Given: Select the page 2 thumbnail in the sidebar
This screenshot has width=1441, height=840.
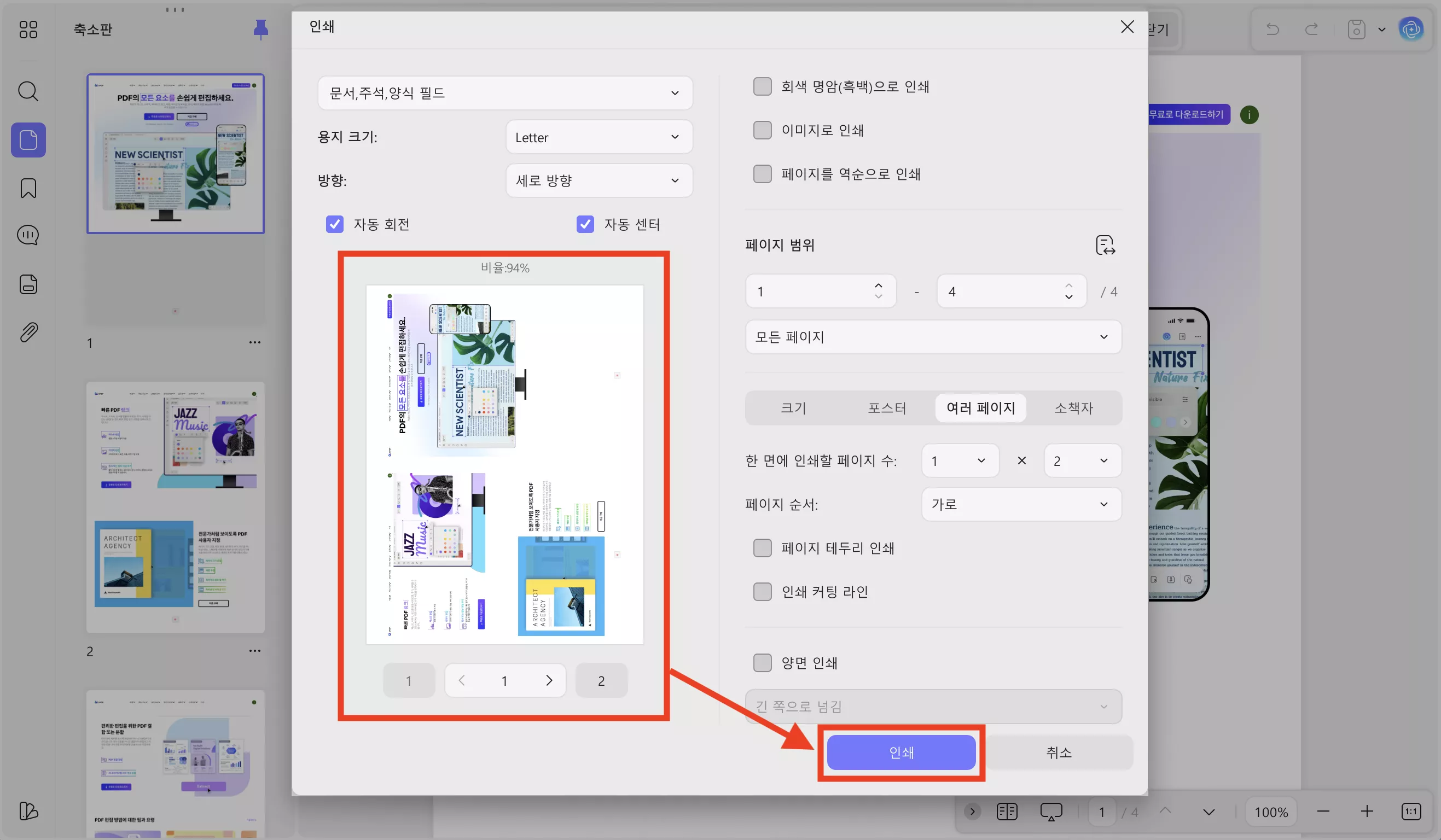Looking at the screenshot, I should [x=176, y=507].
